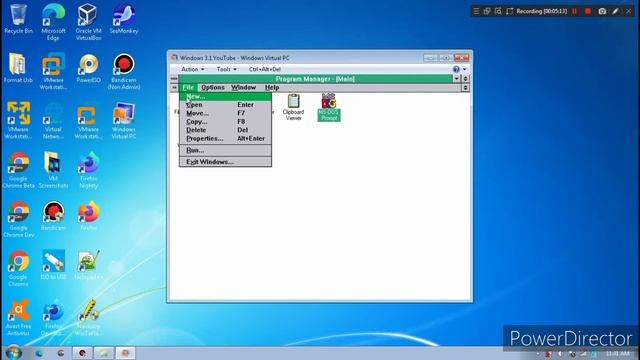Viewport: 640px width, 360px height.
Task: Open Google Chrome Dev desktop shortcut
Action: point(18,220)
